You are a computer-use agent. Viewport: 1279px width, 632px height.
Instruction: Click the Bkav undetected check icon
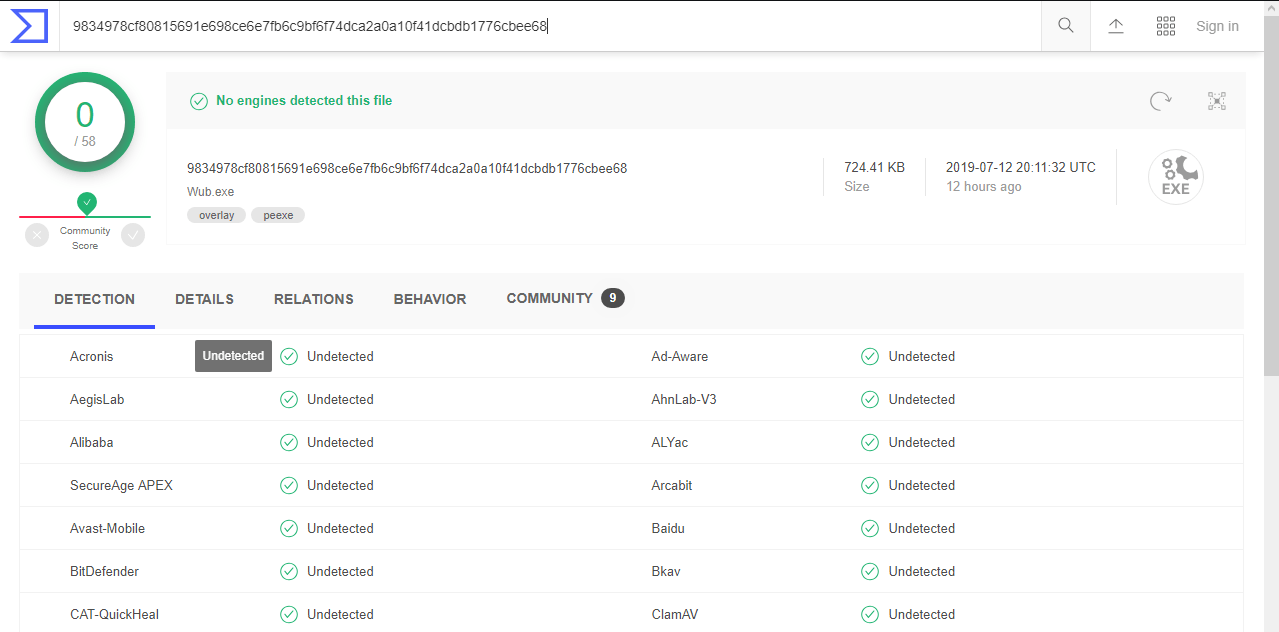pos(870,571)
